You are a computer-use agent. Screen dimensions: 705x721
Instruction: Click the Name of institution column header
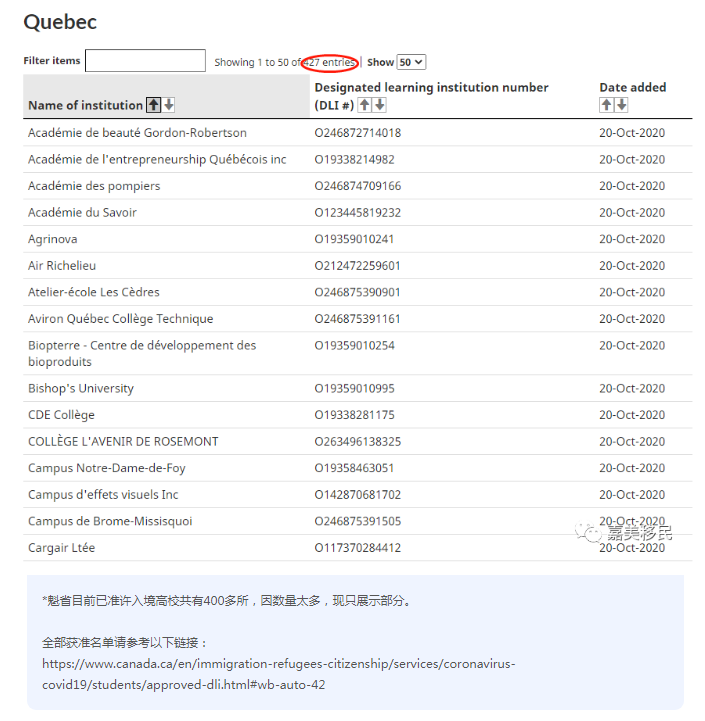[x=85, y=105]
